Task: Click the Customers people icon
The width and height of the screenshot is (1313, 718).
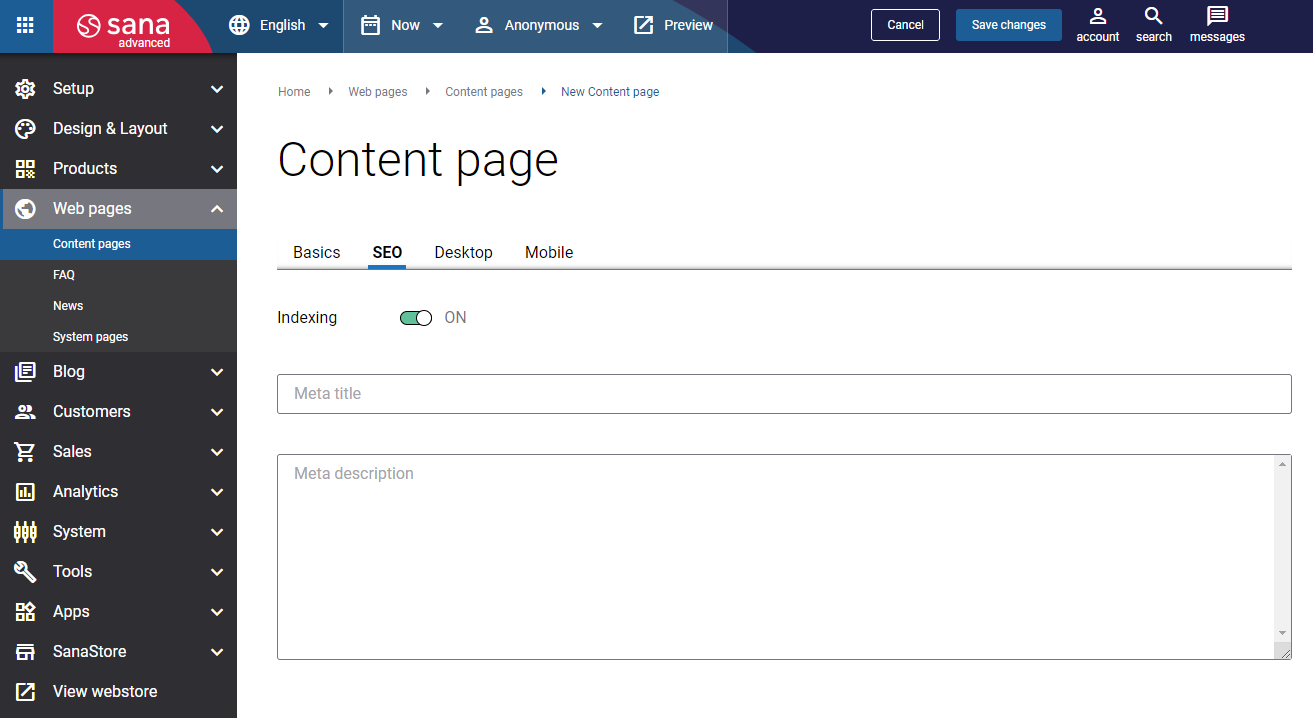Action: [25, 412]
